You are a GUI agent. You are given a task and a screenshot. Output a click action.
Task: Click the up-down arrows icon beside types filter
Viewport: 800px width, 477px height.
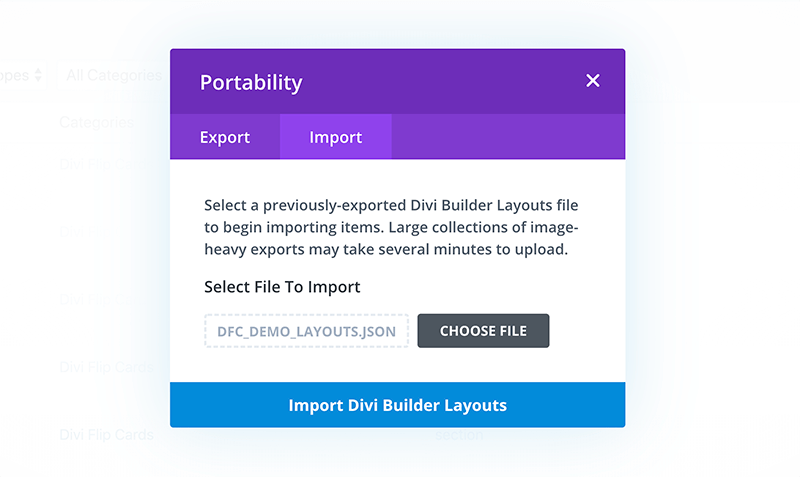point(38,75)
